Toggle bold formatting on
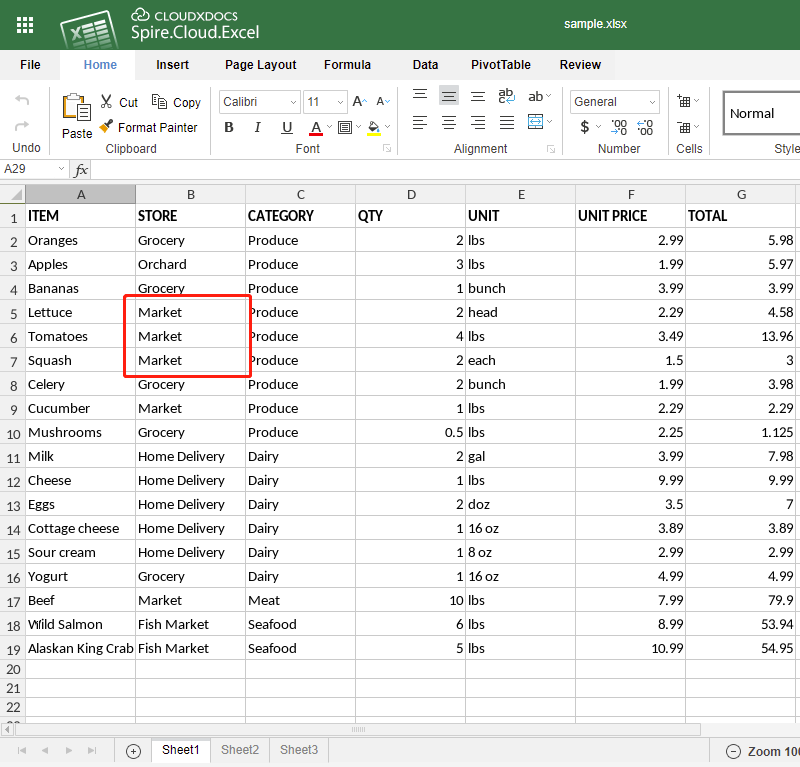 228,128
